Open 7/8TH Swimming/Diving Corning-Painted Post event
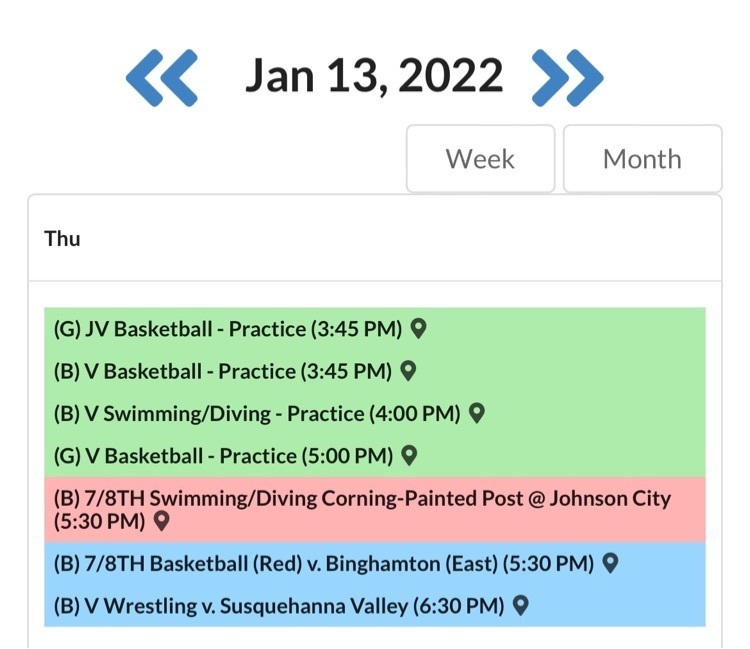This screenshot has height=649, width=750. [x=361, y=498]
